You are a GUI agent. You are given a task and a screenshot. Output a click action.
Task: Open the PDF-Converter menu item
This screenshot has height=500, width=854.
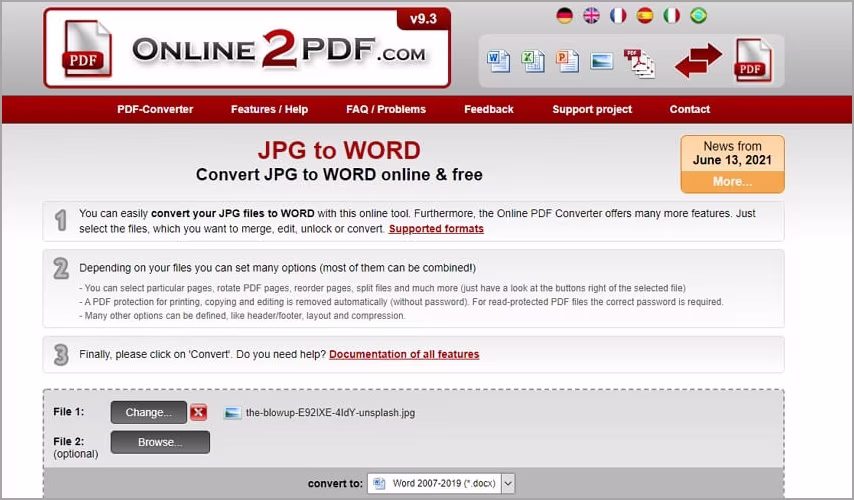pyautogui.click(x=155, y=109)
